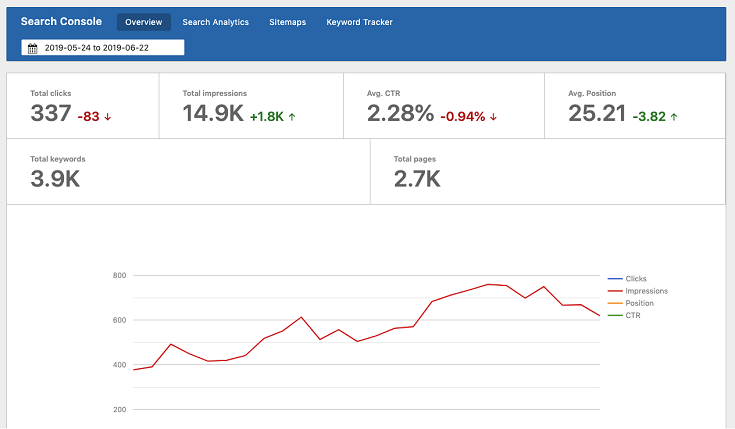Click the Total clicks label
Screen dimensions: 735x429
pos(51,93)
